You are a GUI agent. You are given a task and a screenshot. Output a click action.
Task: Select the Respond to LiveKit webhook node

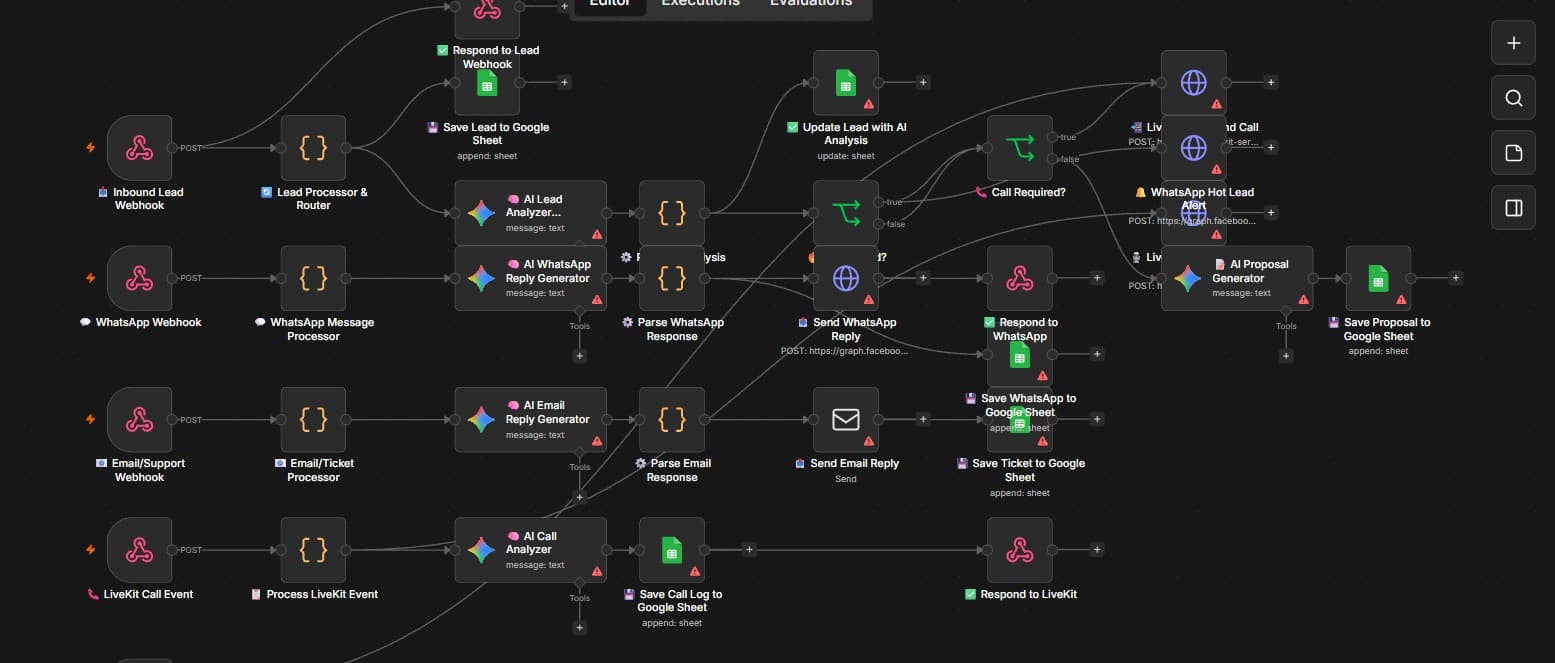tap(1019, 550)
